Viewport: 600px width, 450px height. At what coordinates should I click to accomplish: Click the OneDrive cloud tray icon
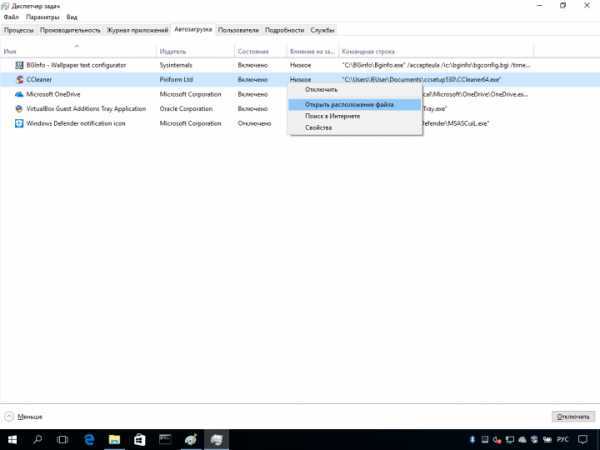point(522,440)
